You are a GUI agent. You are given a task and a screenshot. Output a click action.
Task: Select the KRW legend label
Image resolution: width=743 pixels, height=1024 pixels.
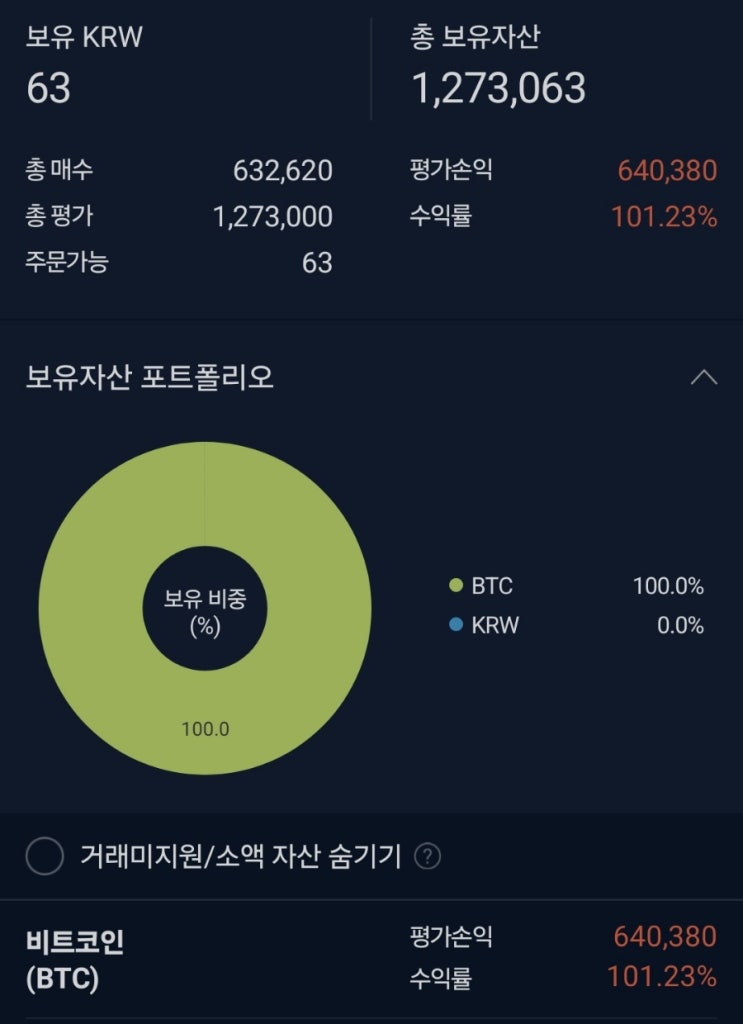coord(495,626)
